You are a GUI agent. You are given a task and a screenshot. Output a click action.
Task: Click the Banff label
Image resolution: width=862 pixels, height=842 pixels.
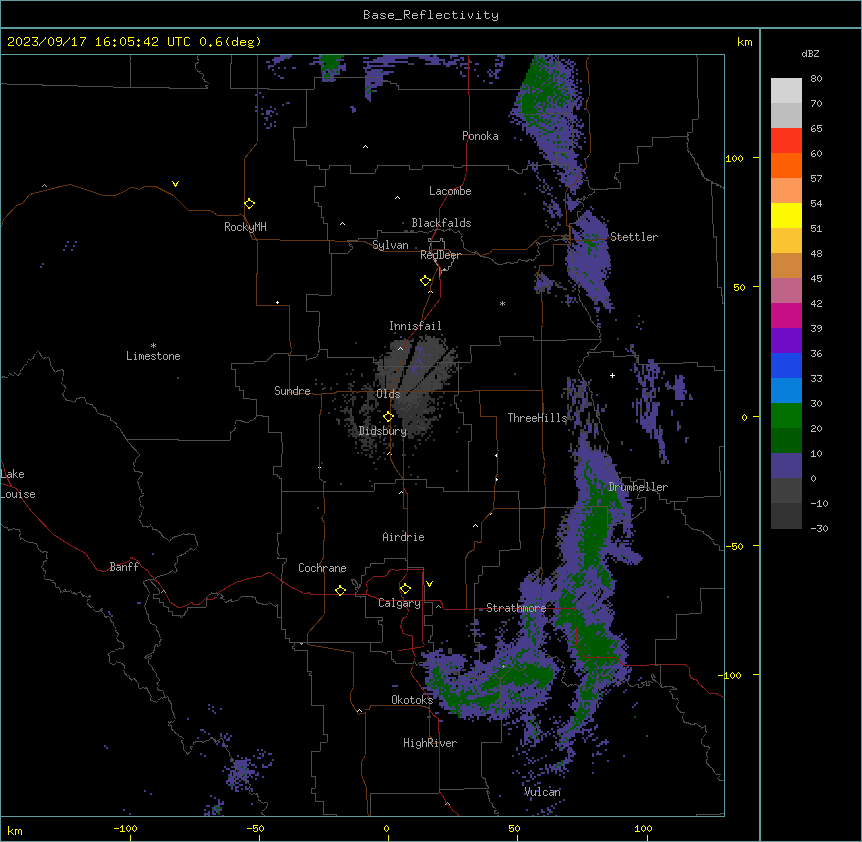tap(124, 567)
